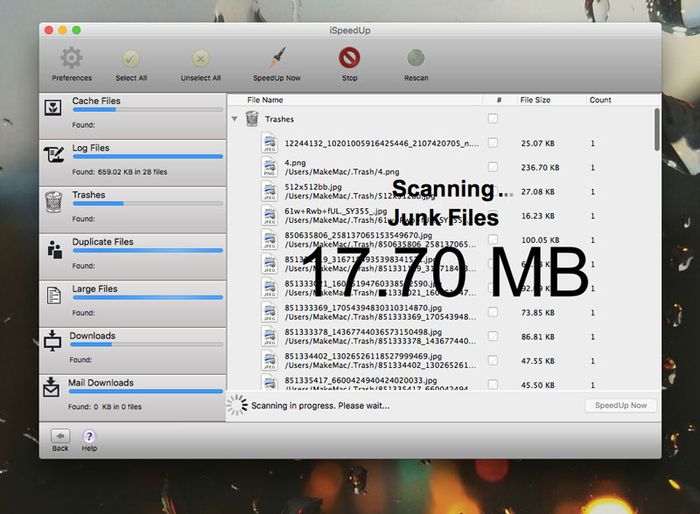Viewport: 700px width, 514px height.
Task: Select Mail Downloads envelope icon
Action: (51, 387)
